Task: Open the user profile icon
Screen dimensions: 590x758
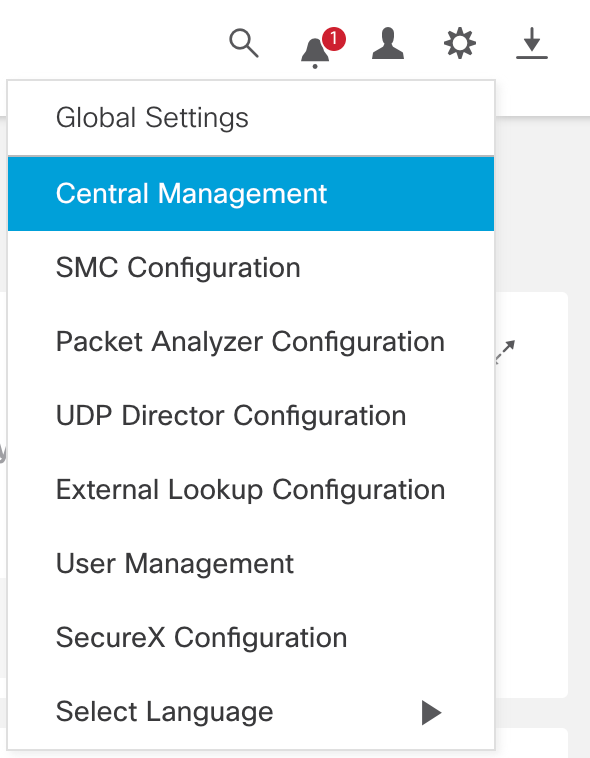Action: pyautogui.click(x=388, y=44)
